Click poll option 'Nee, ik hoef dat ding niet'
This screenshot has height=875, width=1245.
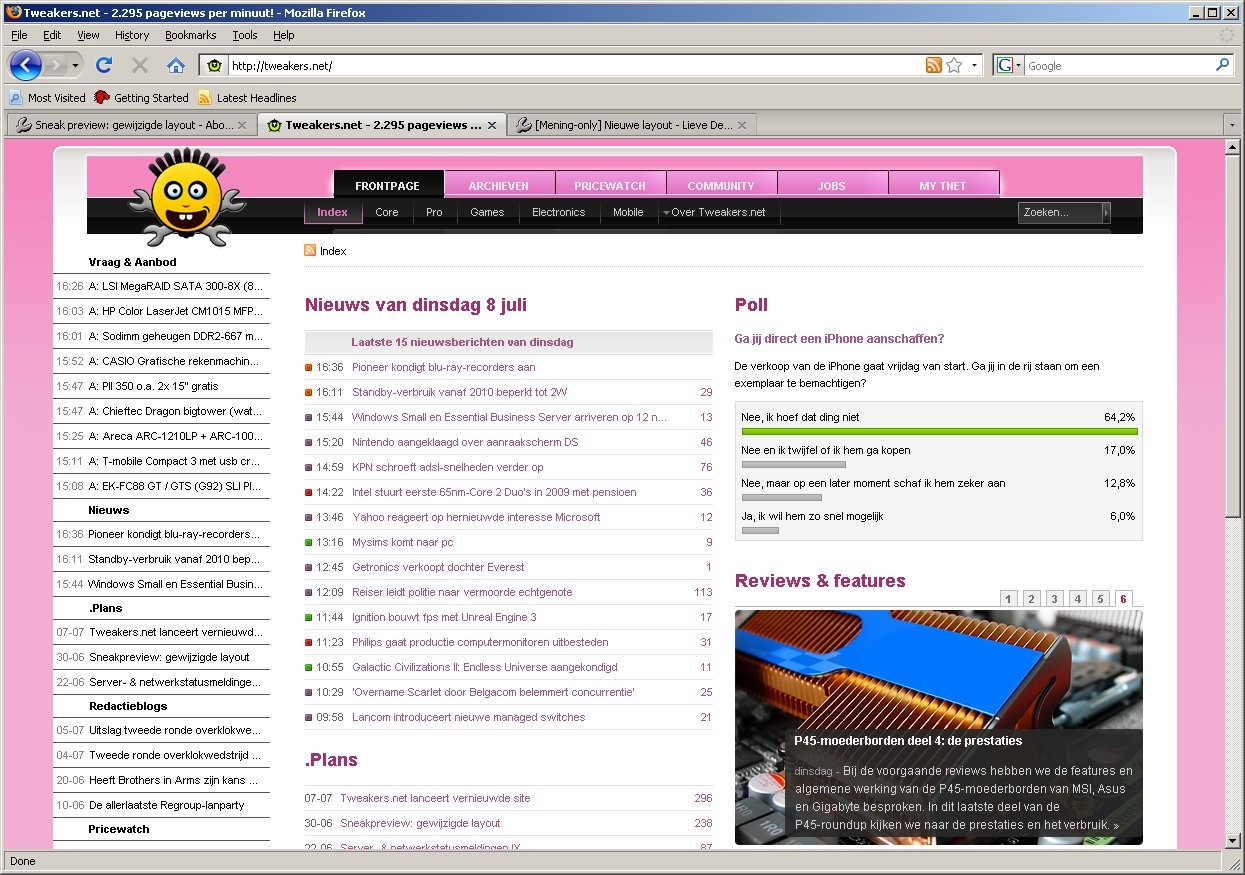coord(800,417)
